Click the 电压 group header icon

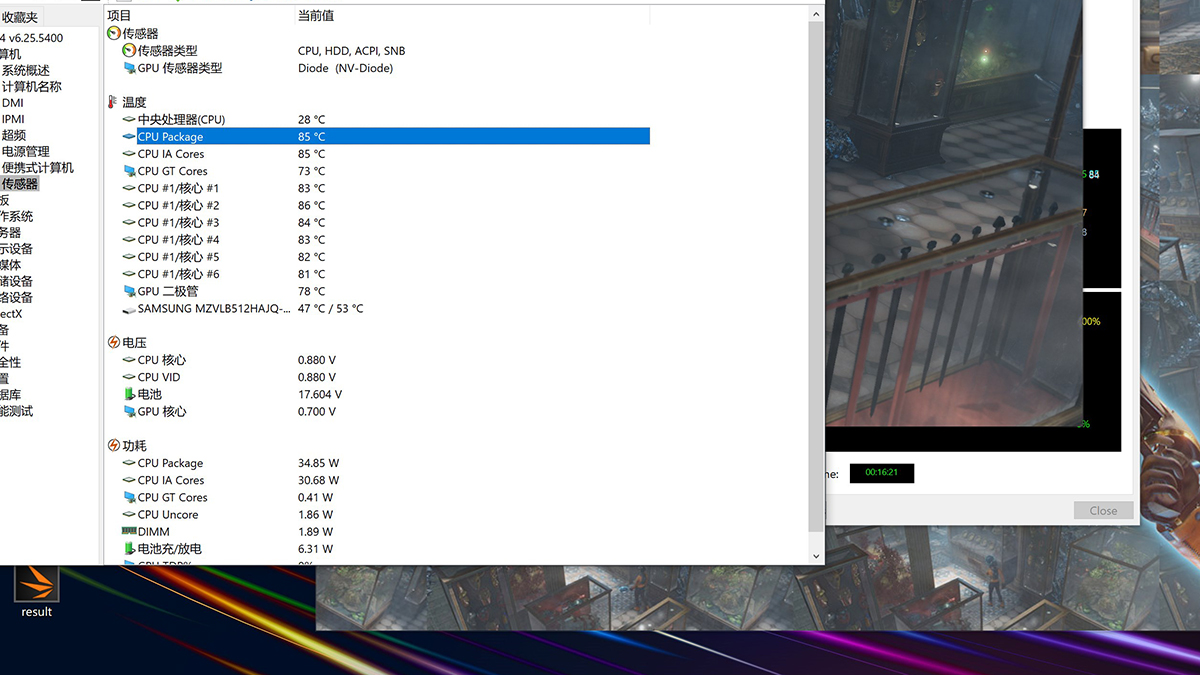point(113,342)
